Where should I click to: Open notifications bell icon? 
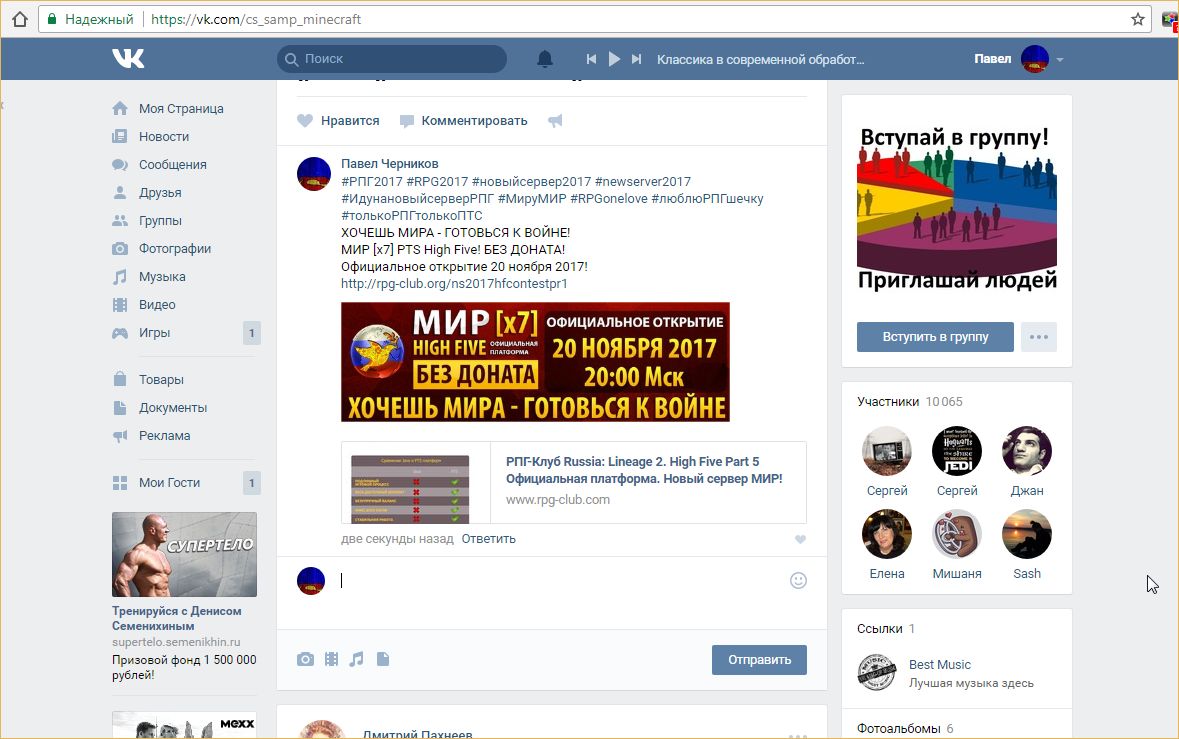545,59
